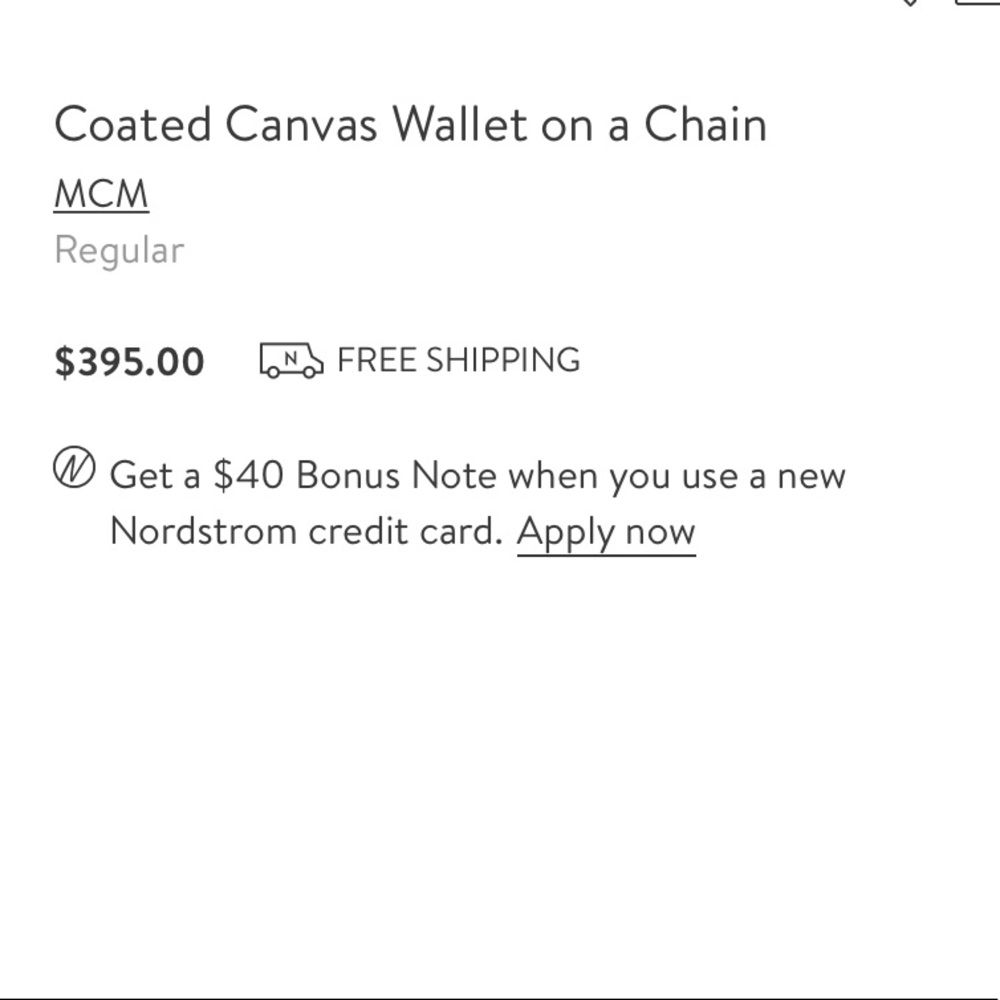This screenshot has height=1000, width=1000.
Task: Click the free shipping truck icon
Action: [291, 360]
